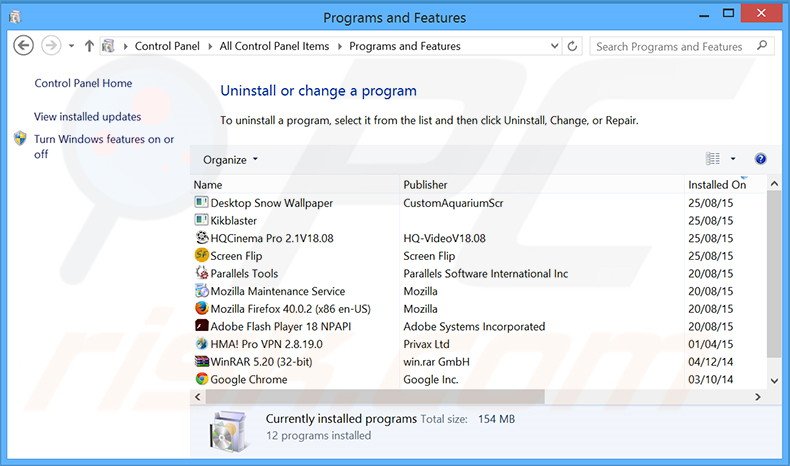Click the Mozilla Firefox icon

[202, 308]
